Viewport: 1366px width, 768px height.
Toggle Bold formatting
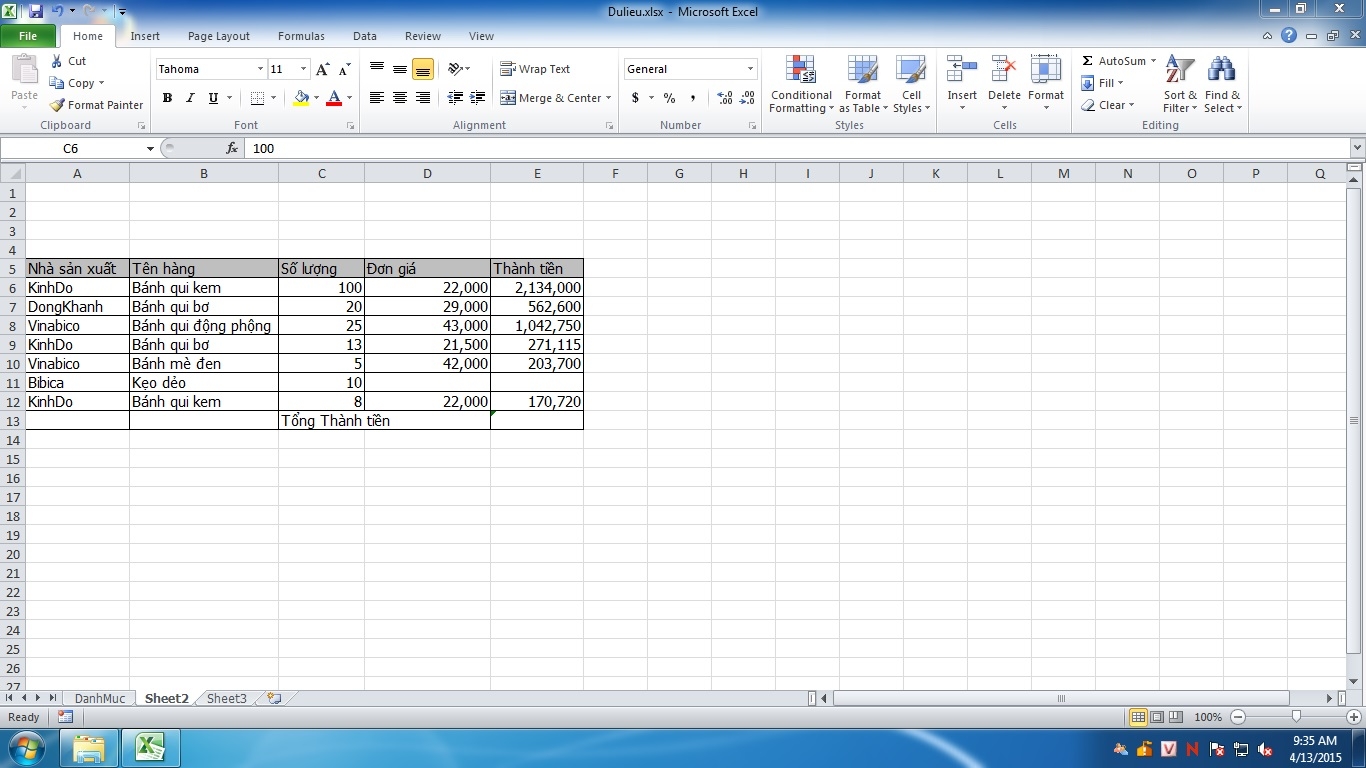tap(167, 98)
